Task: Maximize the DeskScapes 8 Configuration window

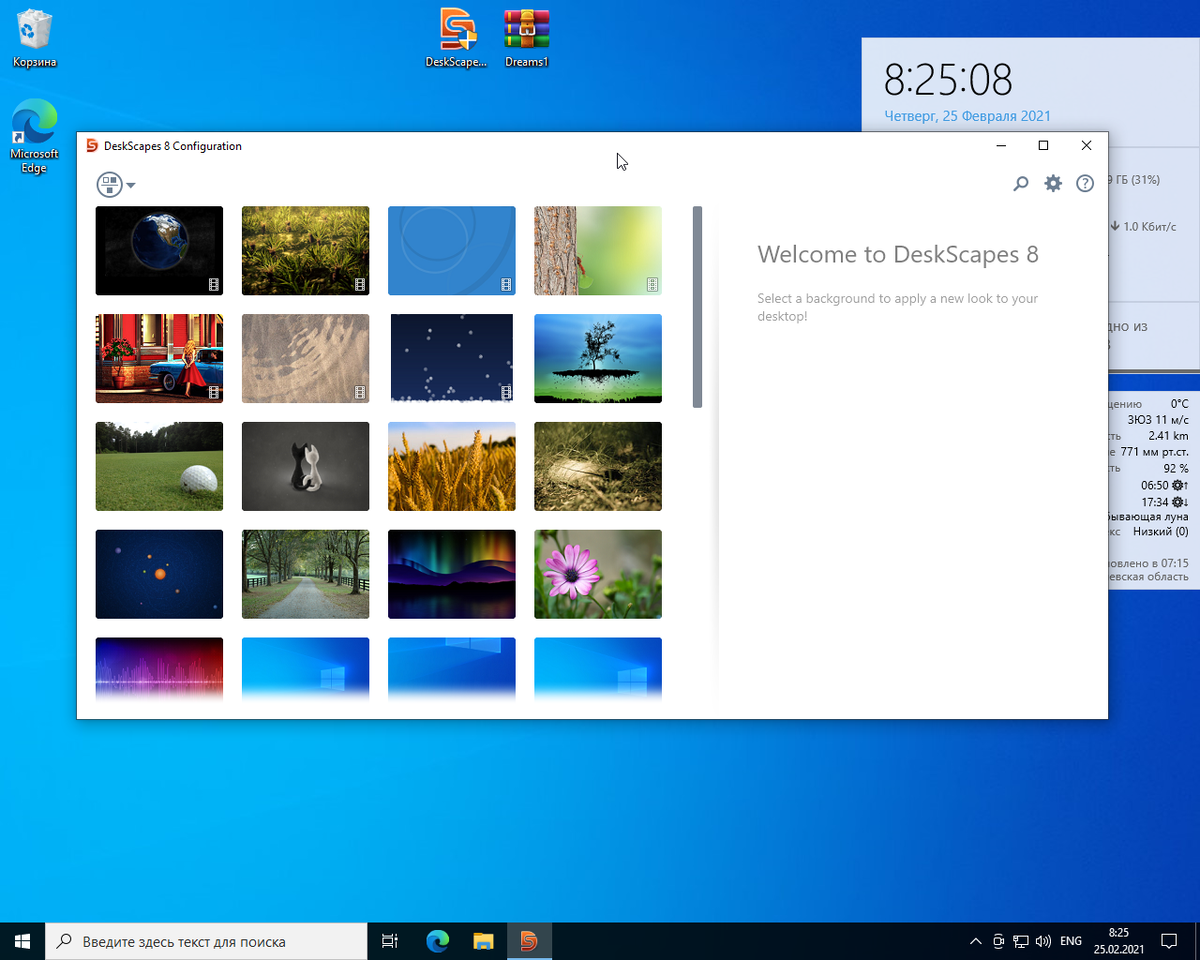Action: point(1043,146)
